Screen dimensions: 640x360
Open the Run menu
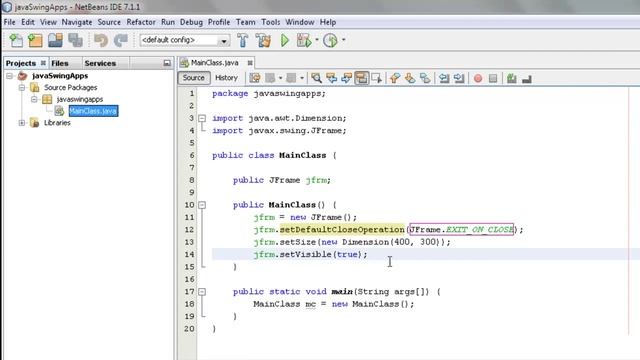pos(168,22)
